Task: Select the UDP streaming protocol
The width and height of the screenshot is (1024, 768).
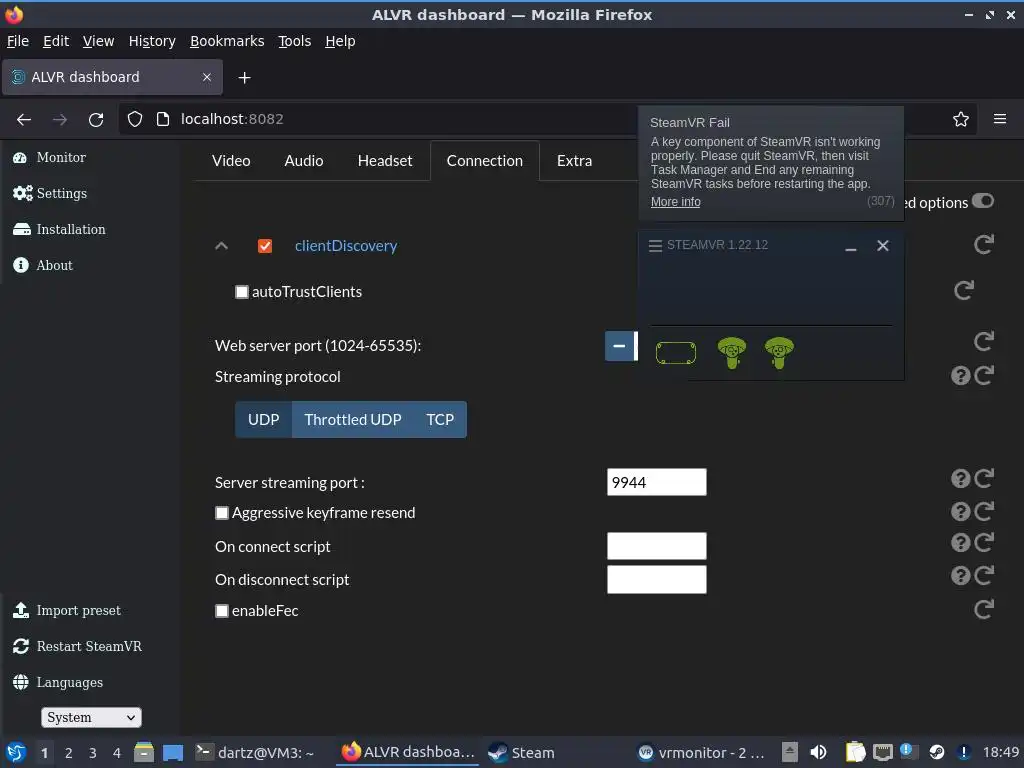Action: pyautogui.click(x=263, y=419)
